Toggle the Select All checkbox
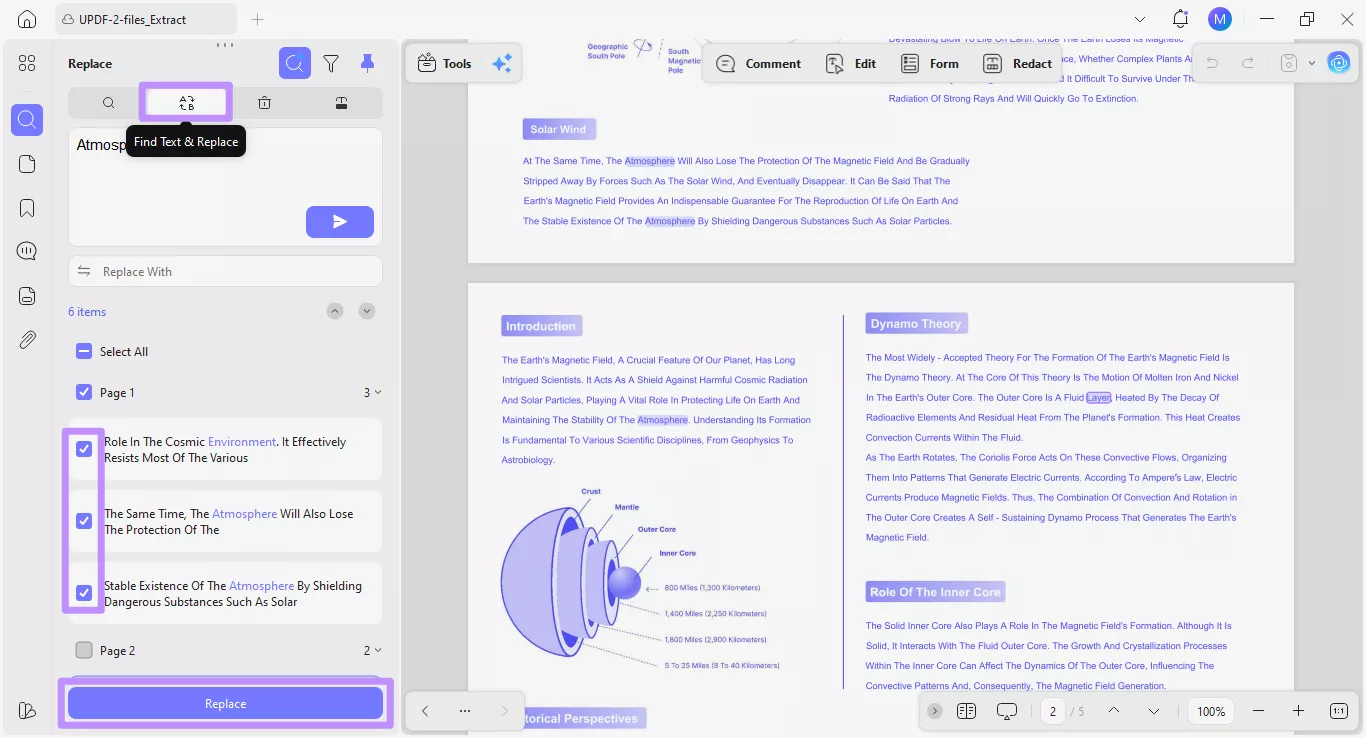Screen dimensions: 1366x738 click(x=85, y=352)
